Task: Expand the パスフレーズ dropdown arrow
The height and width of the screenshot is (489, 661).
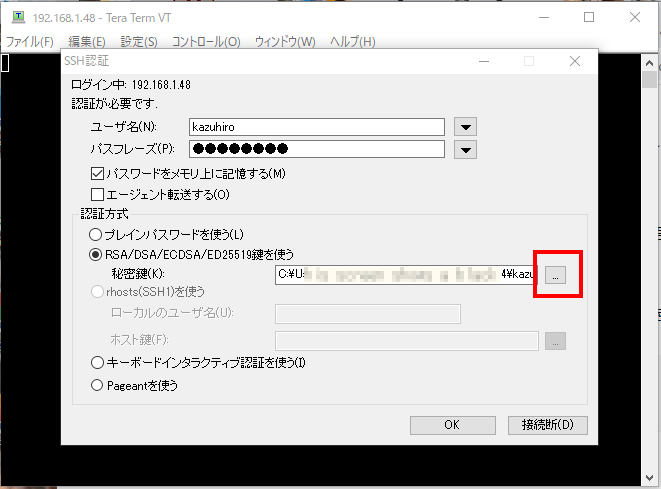Action: pos(465,150)
